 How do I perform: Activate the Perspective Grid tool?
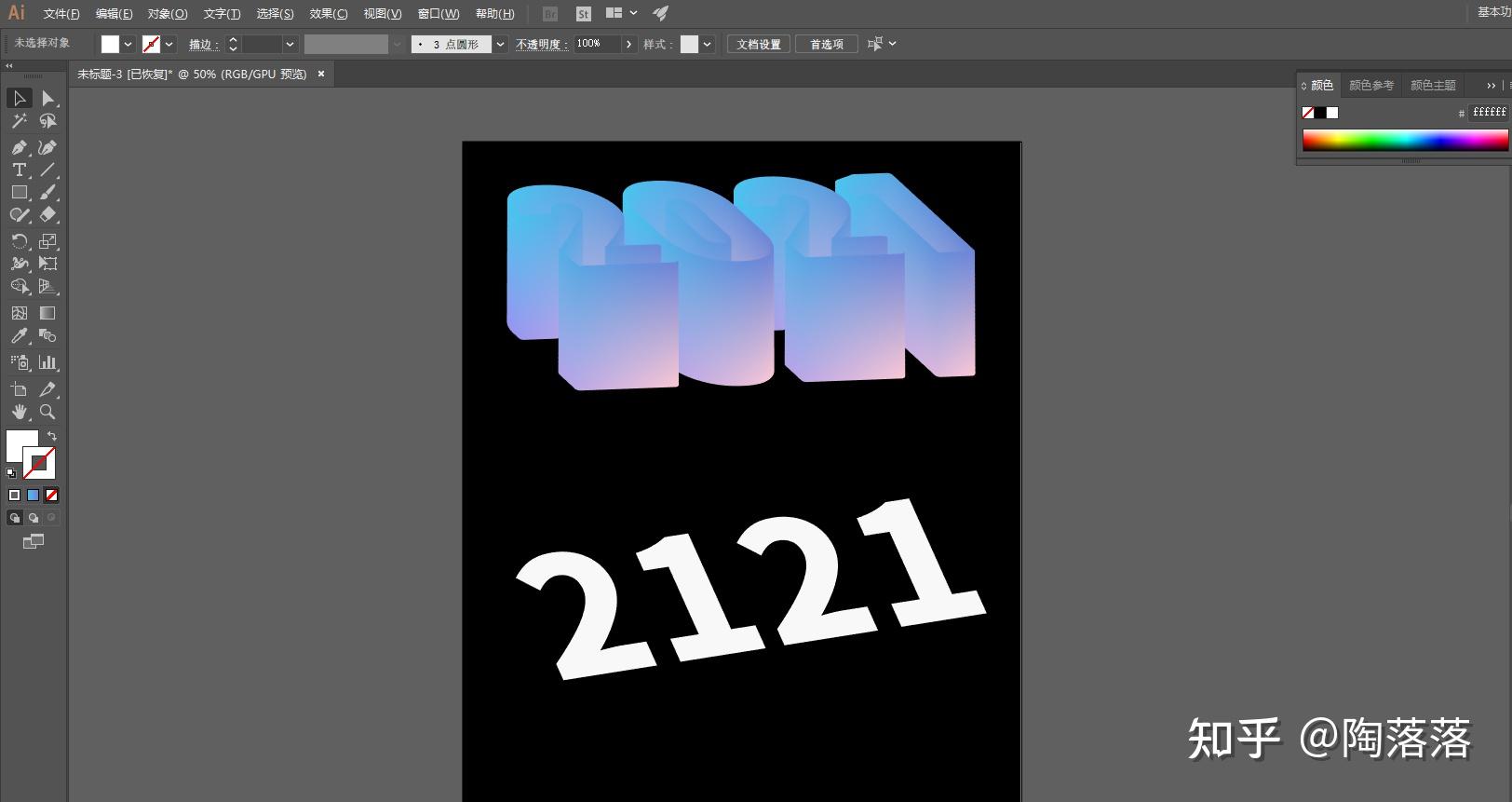(48, 286)
